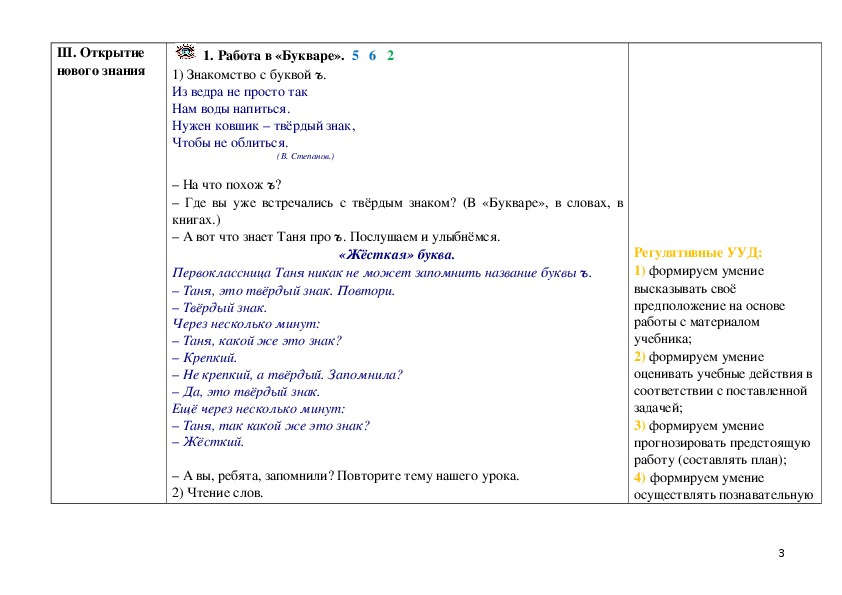Viewport: 842px width, 595px height.
Task: Click '– Да, это твёрдый знак.'
Action: click(246, 392)
